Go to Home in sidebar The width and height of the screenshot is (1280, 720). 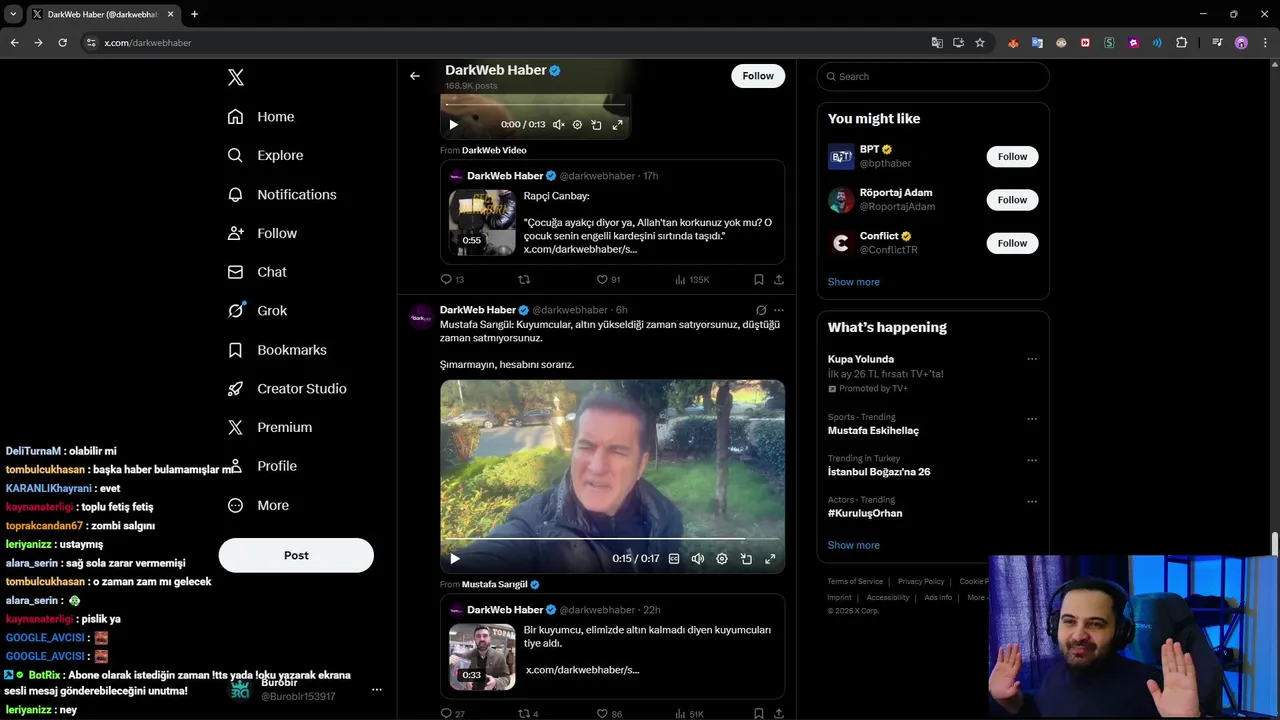261,117
